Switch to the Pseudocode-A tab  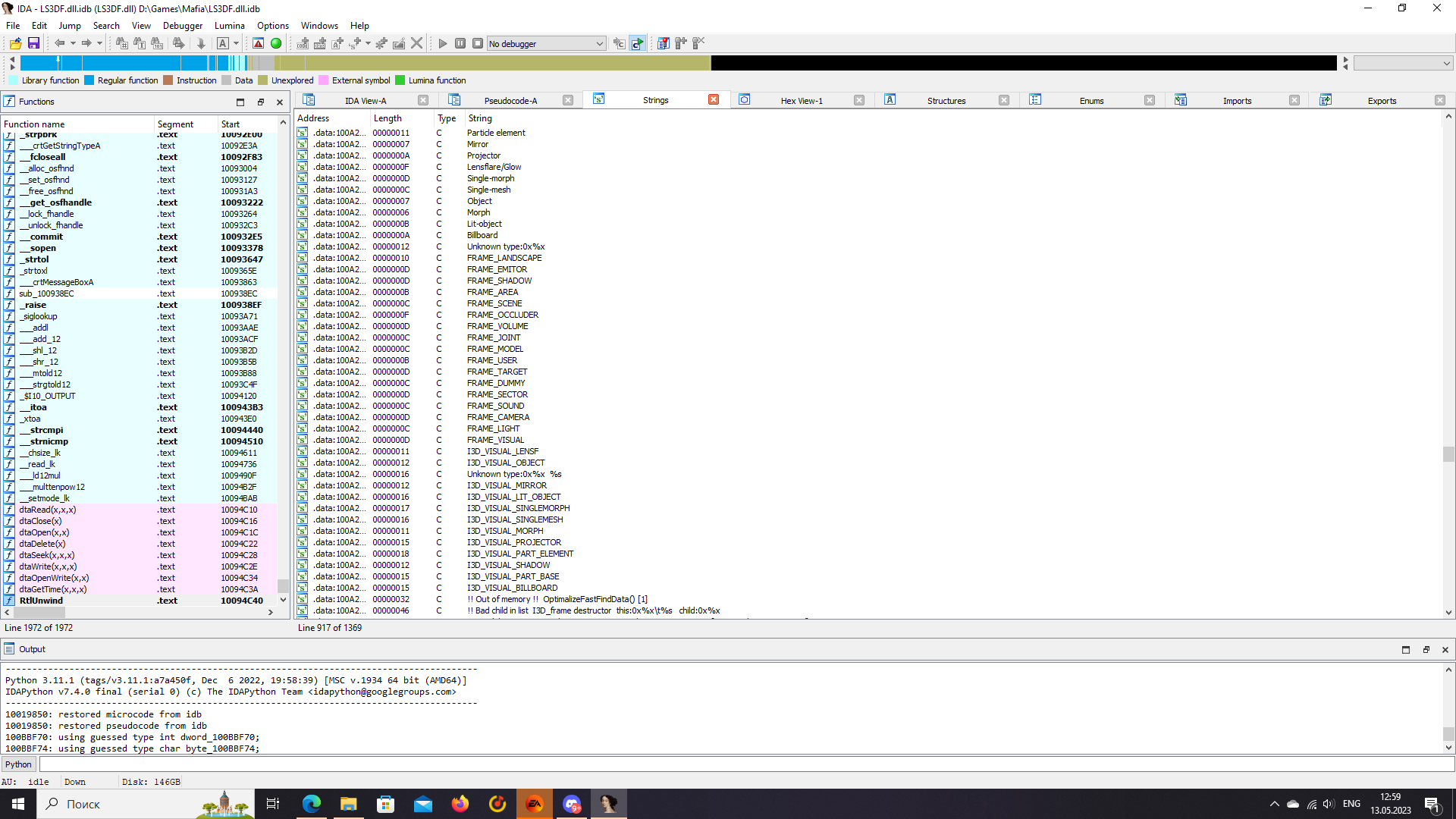pos(510,100)
